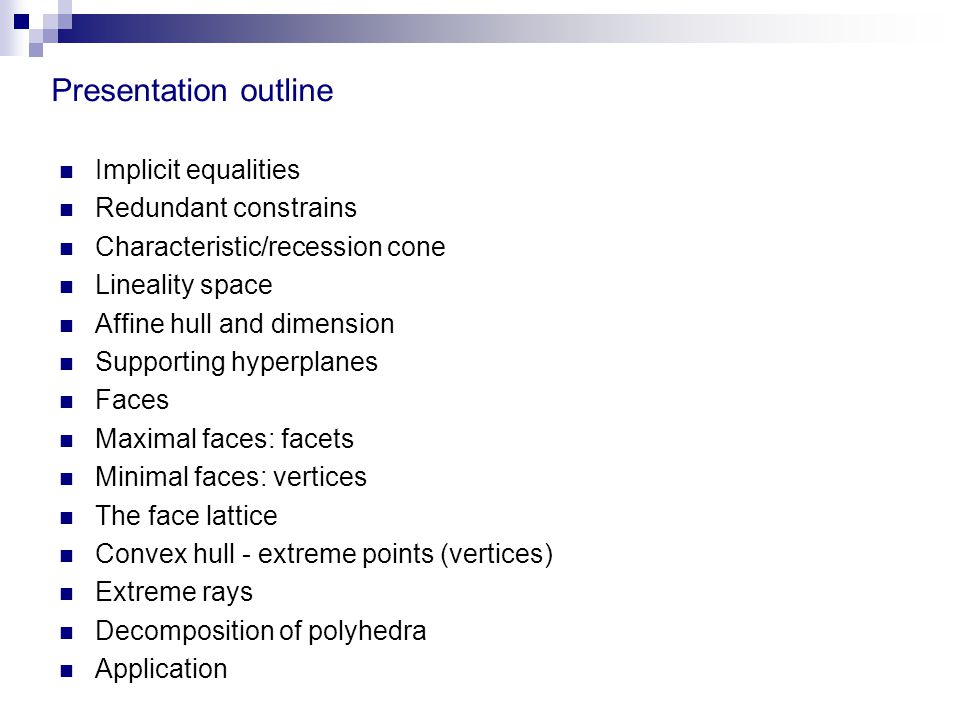Select the Faces bullet text

(x=132, y=400)
